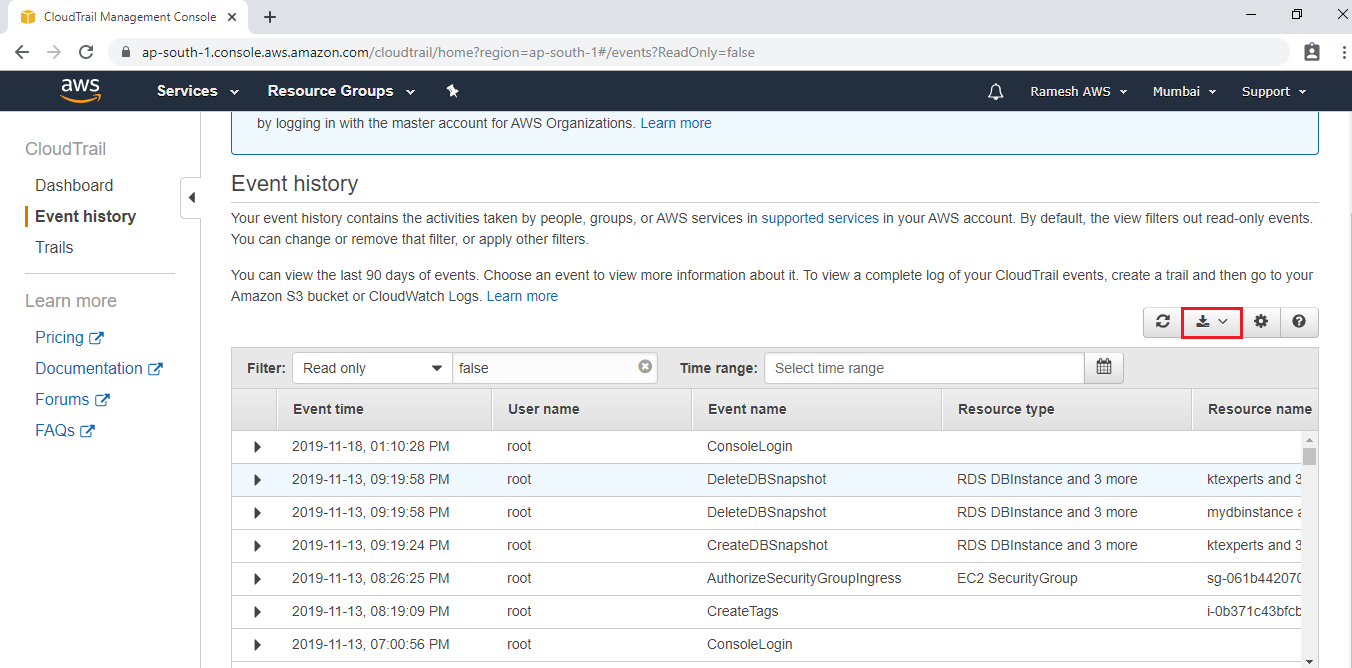Open the Services menu

tap(198, 91)
